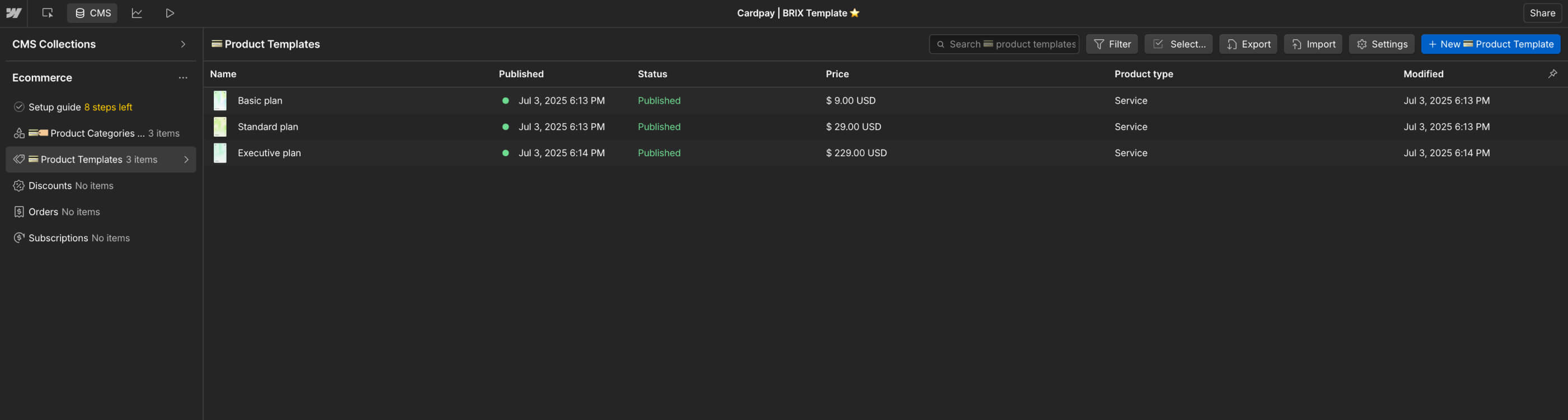
Task: Click the $ 9.00 USD price cell
Action: (851, 100)
